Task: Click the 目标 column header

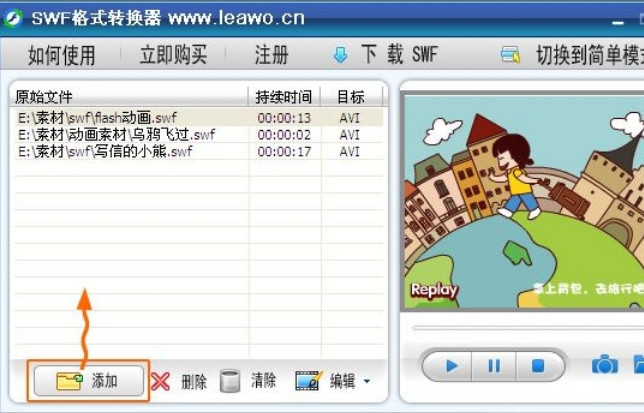Action: 351,97
